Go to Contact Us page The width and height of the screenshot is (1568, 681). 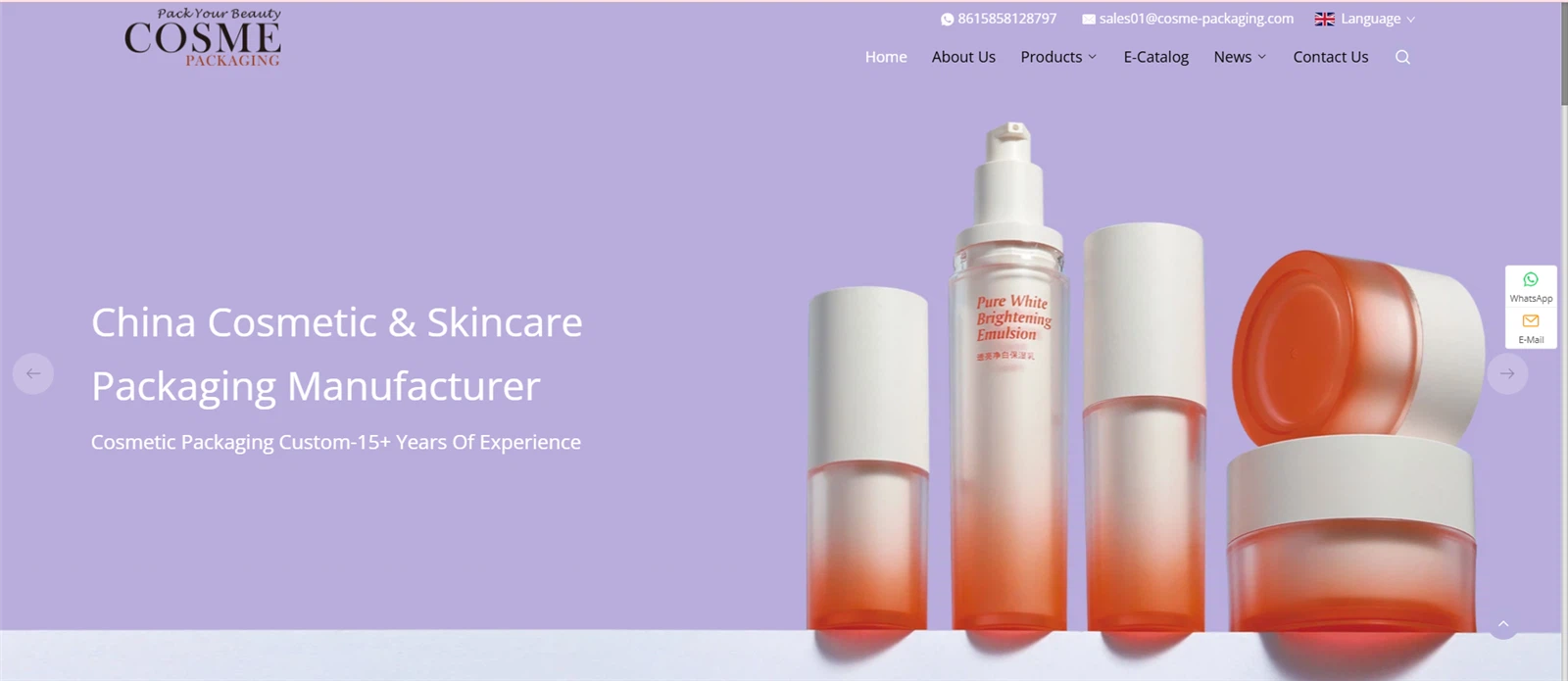[1331, 57]
